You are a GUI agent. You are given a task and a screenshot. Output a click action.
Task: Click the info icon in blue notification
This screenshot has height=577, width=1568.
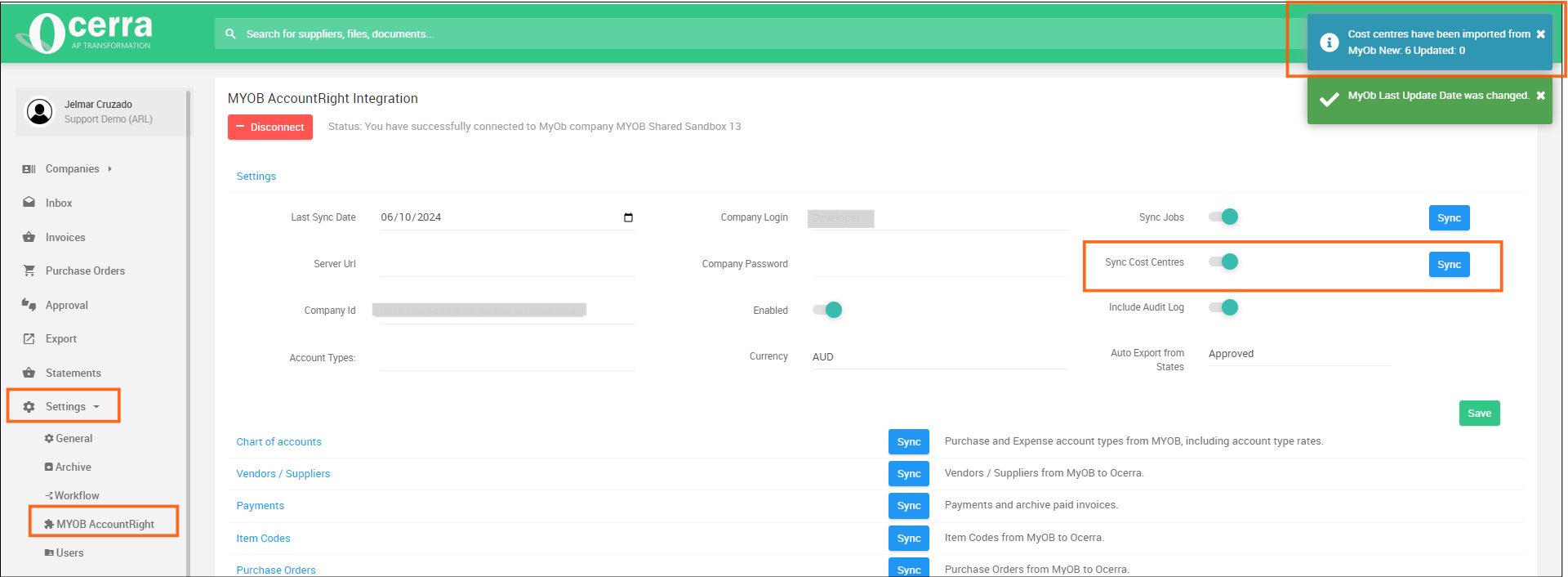pyautogui.click(x=1329, y=42)
